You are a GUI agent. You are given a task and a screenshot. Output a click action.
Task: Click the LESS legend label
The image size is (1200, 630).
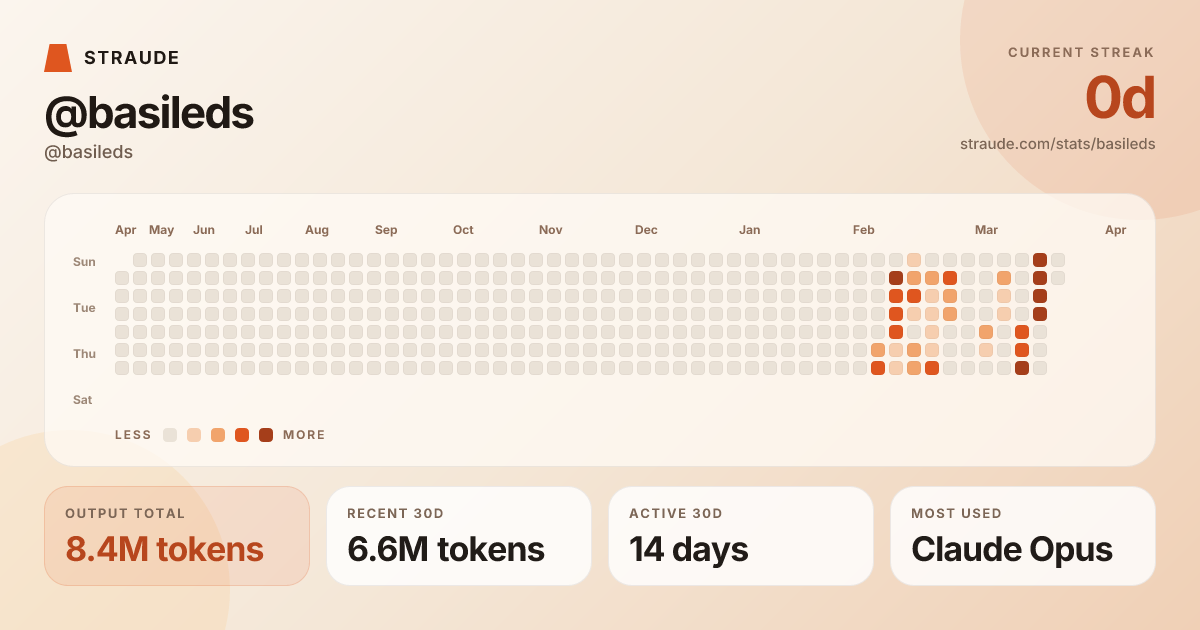pyautogui.click(x=133, y=435)
